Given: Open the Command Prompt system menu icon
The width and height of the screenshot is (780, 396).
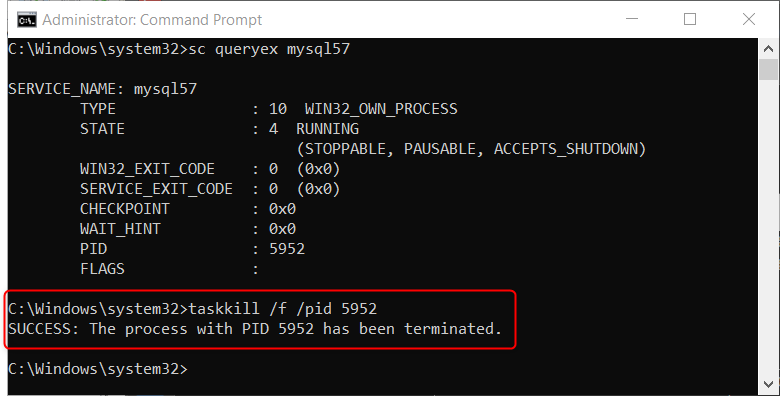Looking at the screenshot, I should click(x=26, y=20).
